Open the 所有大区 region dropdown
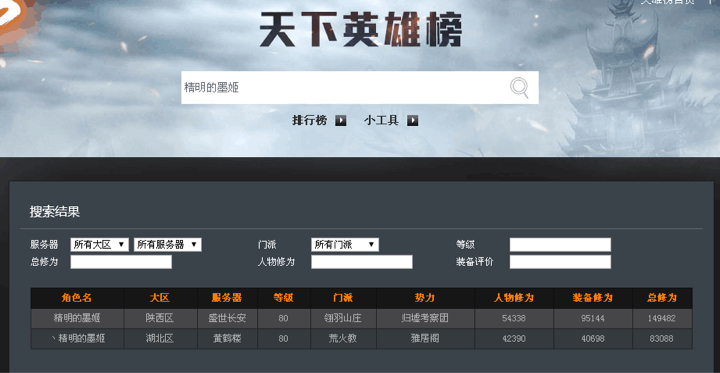Viewport: 720px width, 373px height. pos(100,245)
